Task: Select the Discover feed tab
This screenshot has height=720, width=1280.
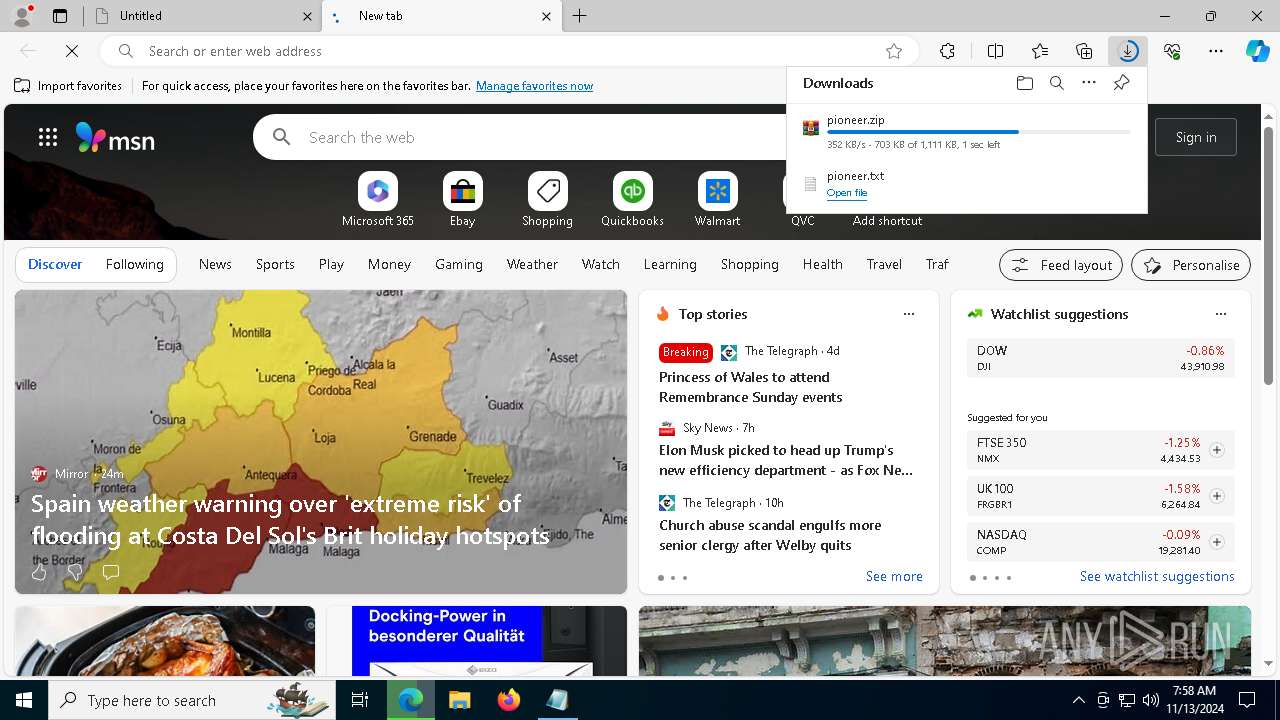Action: pyautogui.click(x=55, y=264)
